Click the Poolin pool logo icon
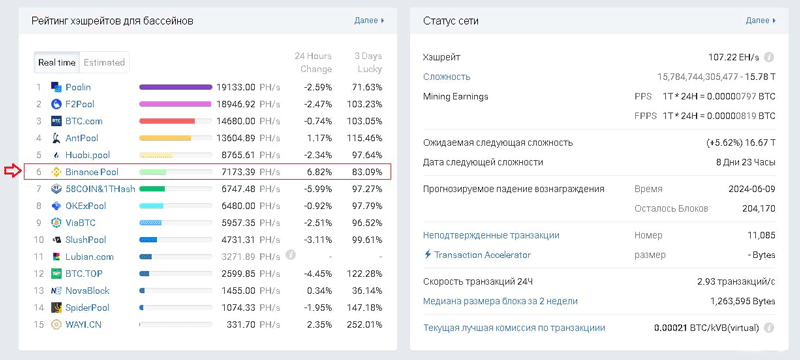Screen dimensions: 800x360 56,87
